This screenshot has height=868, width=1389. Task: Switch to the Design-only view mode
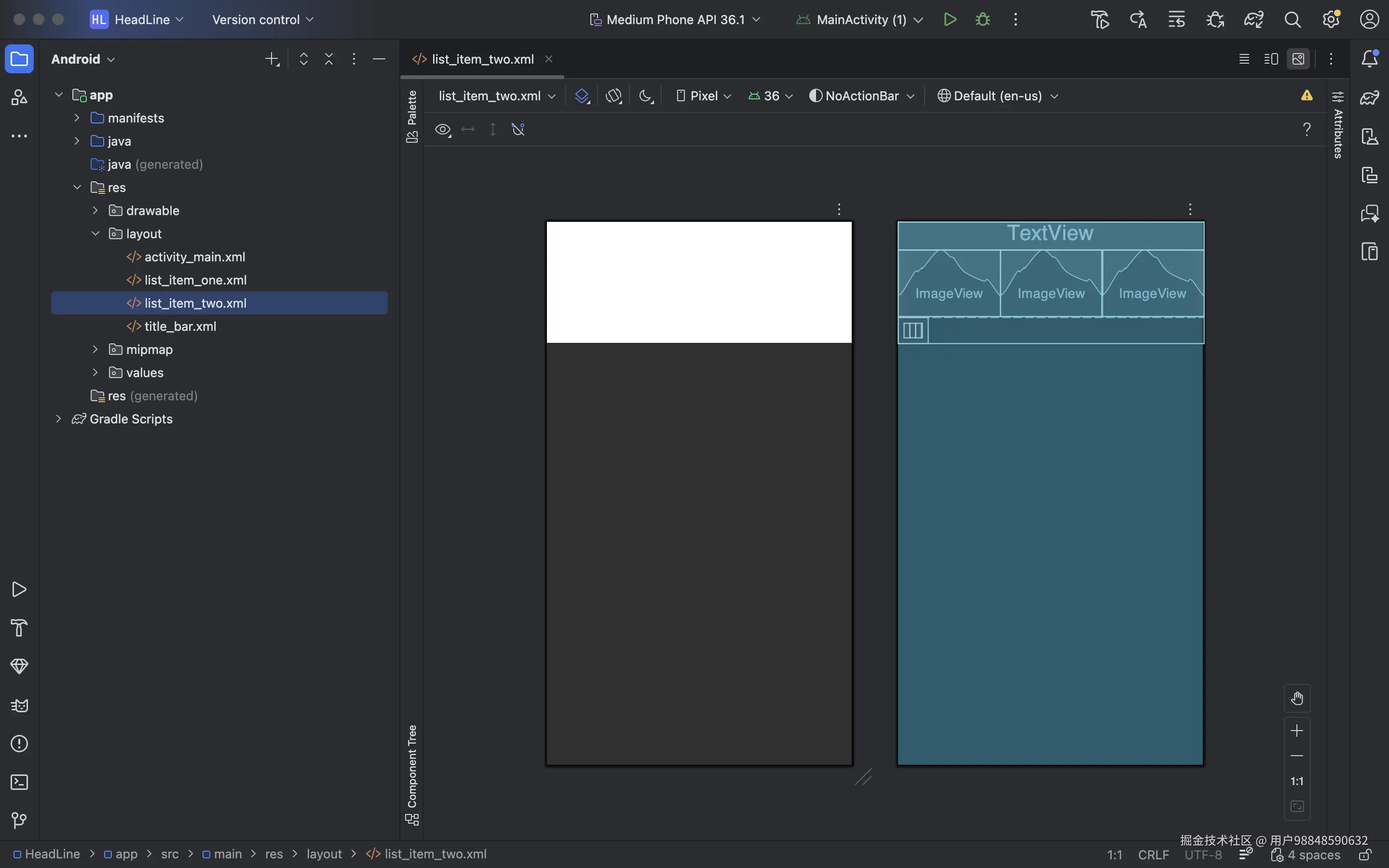tap(1298, 59)
